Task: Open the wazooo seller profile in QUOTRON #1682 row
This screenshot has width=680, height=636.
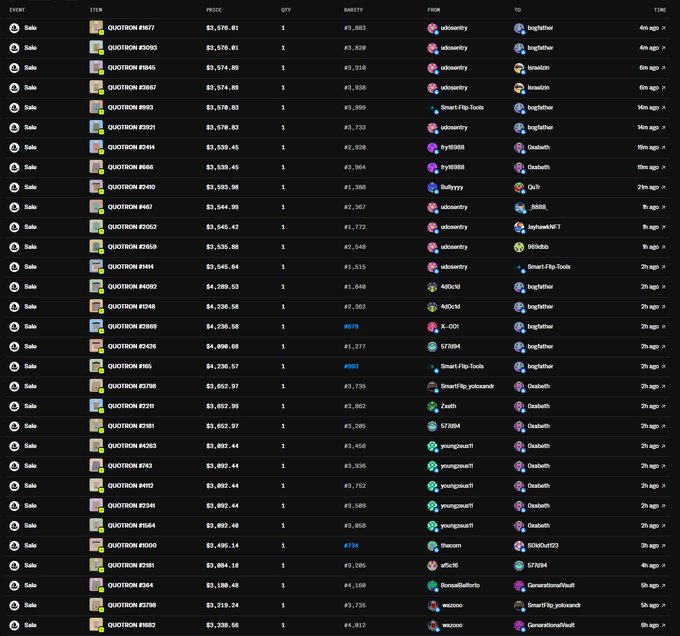Action: click(x=451, y=625)
